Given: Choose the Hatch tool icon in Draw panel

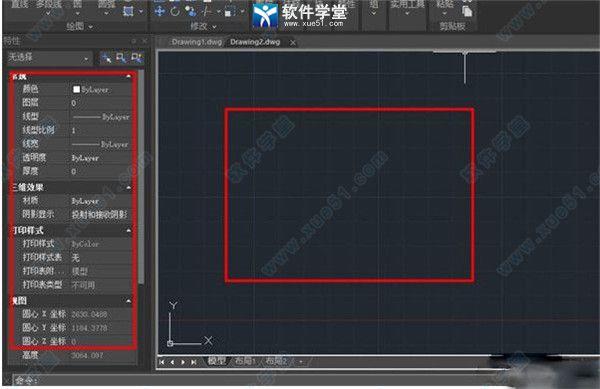Looking at the screenshot, I should click(x=128, y=11).
